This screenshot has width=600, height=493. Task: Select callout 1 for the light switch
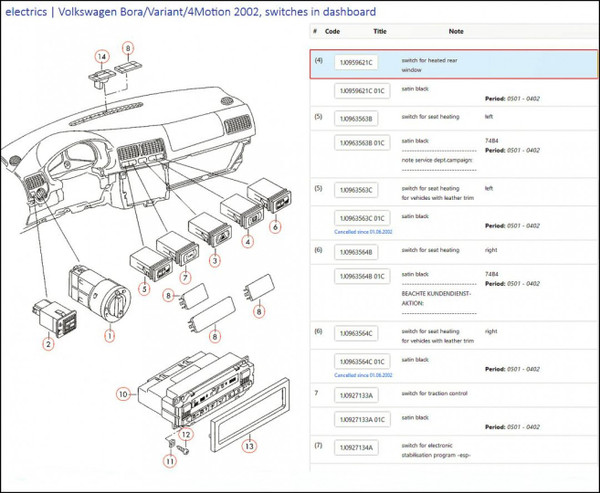coord(110,337)
